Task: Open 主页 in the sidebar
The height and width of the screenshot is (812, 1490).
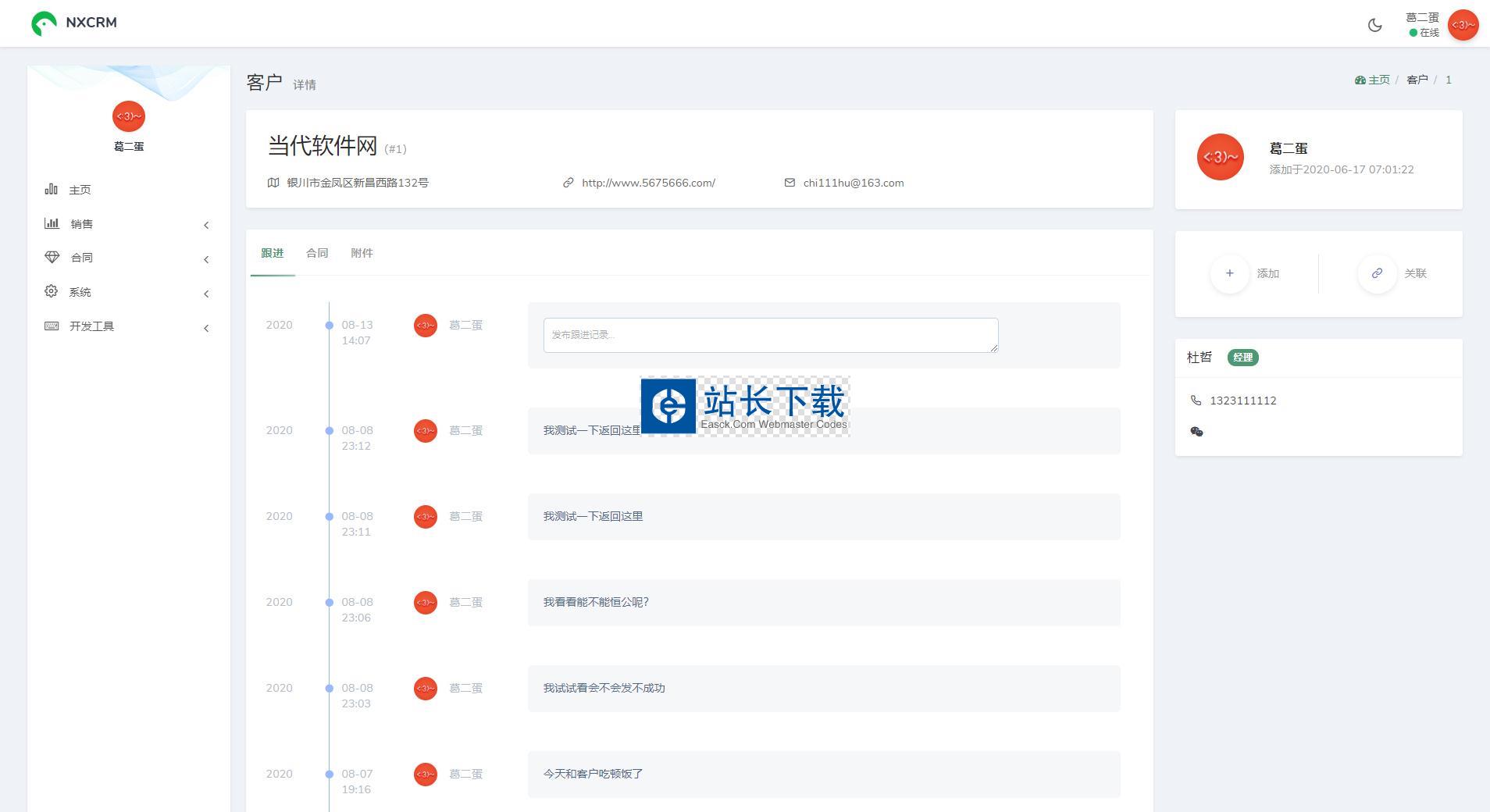Action: 80,190
